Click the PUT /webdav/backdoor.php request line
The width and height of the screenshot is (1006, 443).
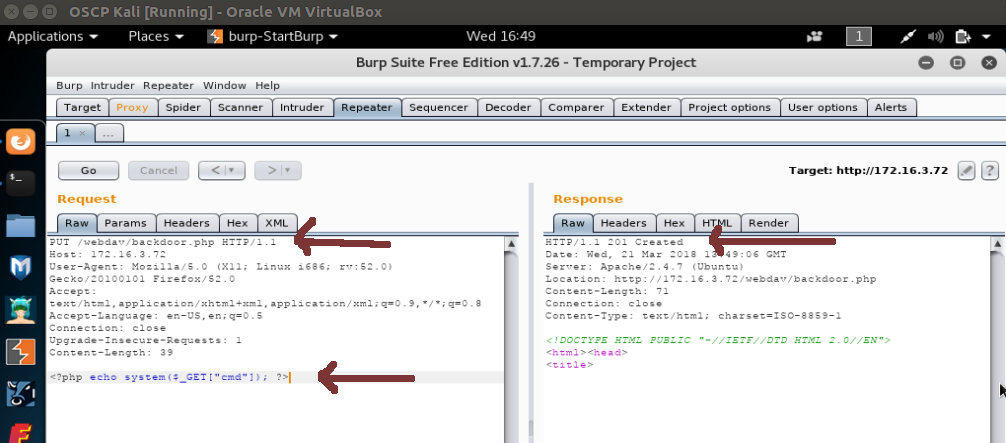pyautogui.click(x=162, y=242)
